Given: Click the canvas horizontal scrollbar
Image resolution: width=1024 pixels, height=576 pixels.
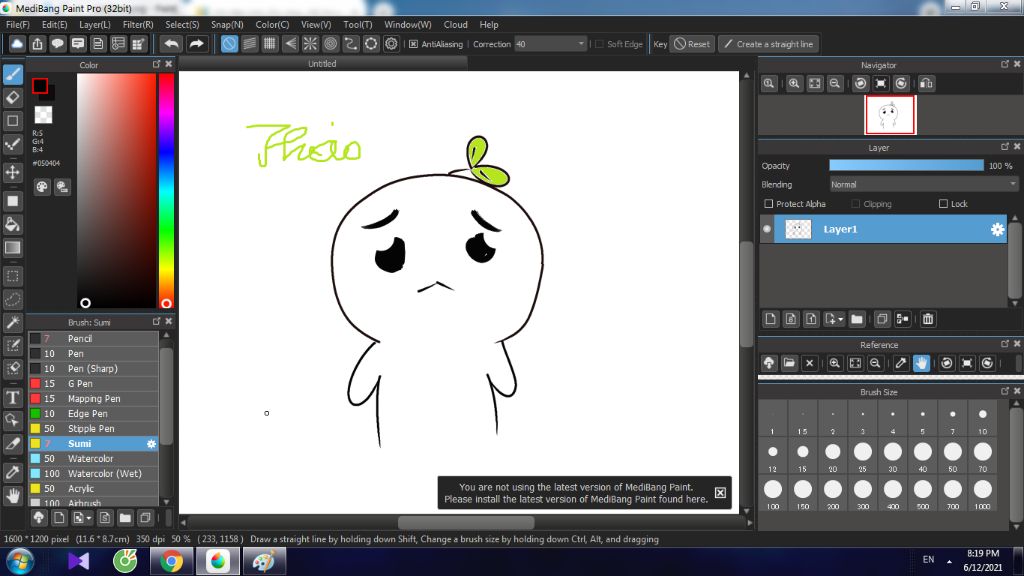Looking at the screenshot, I should 466,522.
